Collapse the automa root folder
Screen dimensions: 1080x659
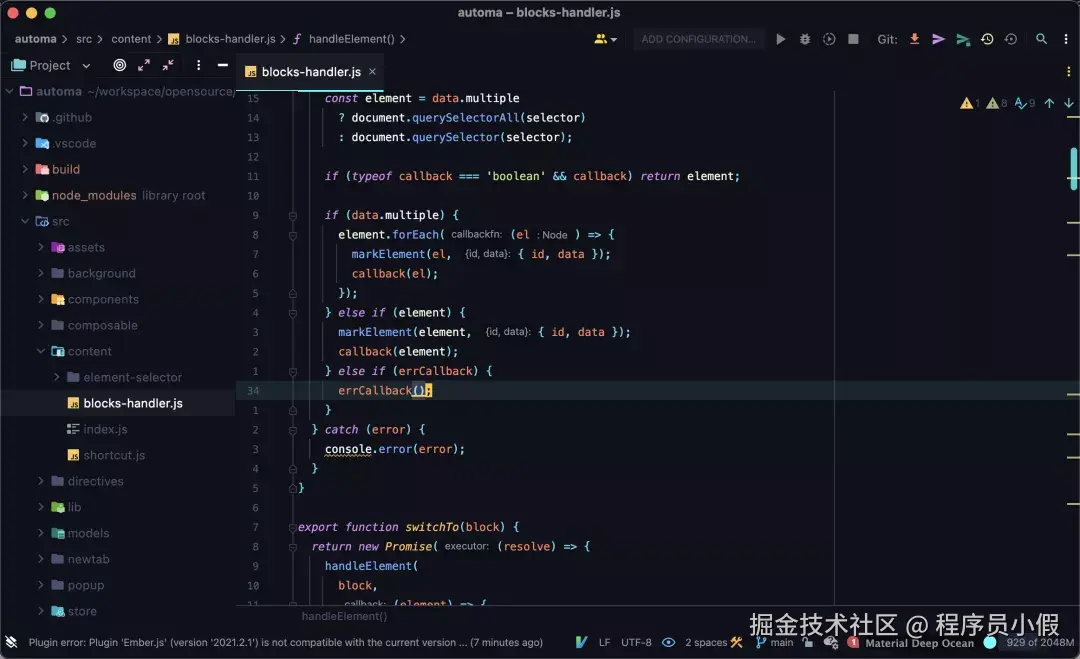click(10, 92)
